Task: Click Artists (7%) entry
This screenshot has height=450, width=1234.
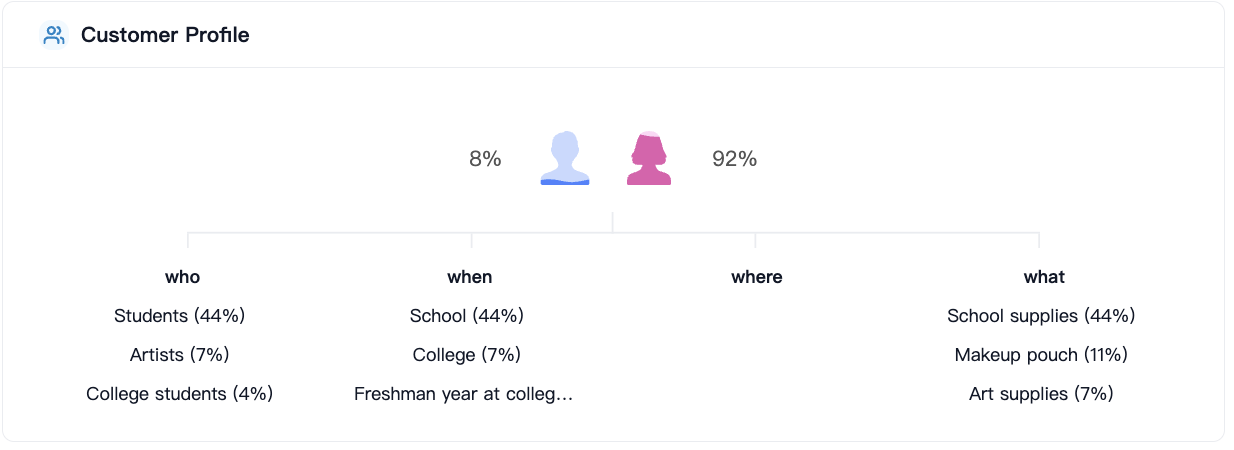Action: pos(180,355)
